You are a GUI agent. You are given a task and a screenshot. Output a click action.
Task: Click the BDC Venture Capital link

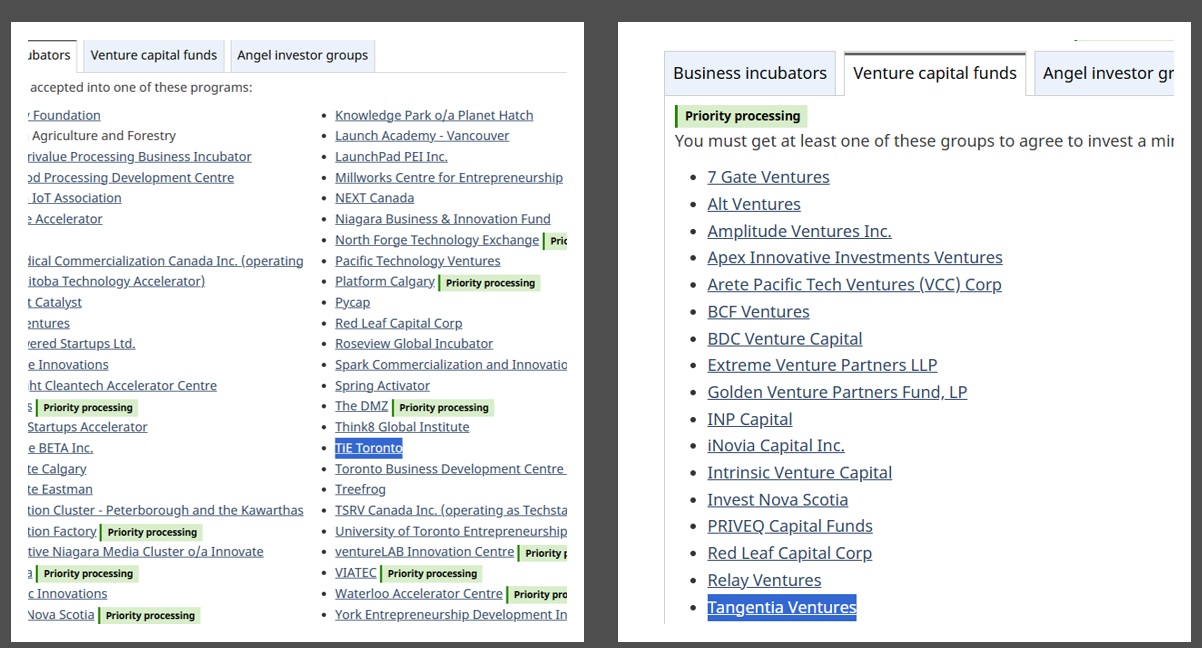click(x=784, y=339)
